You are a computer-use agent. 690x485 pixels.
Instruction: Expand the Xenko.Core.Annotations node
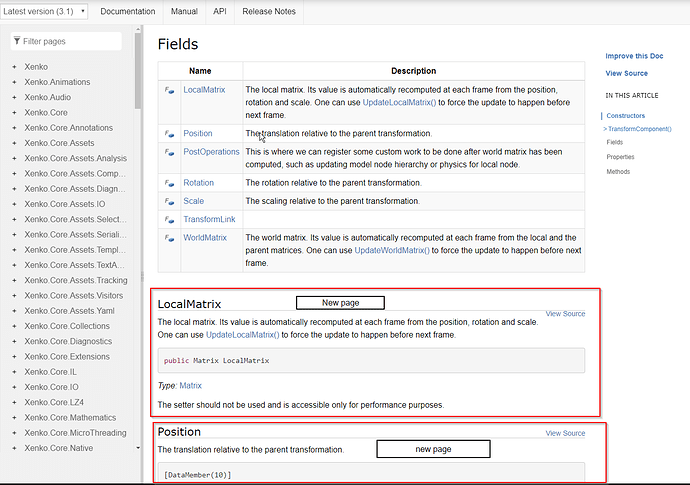pyautogui.click(x=14, y=128)
